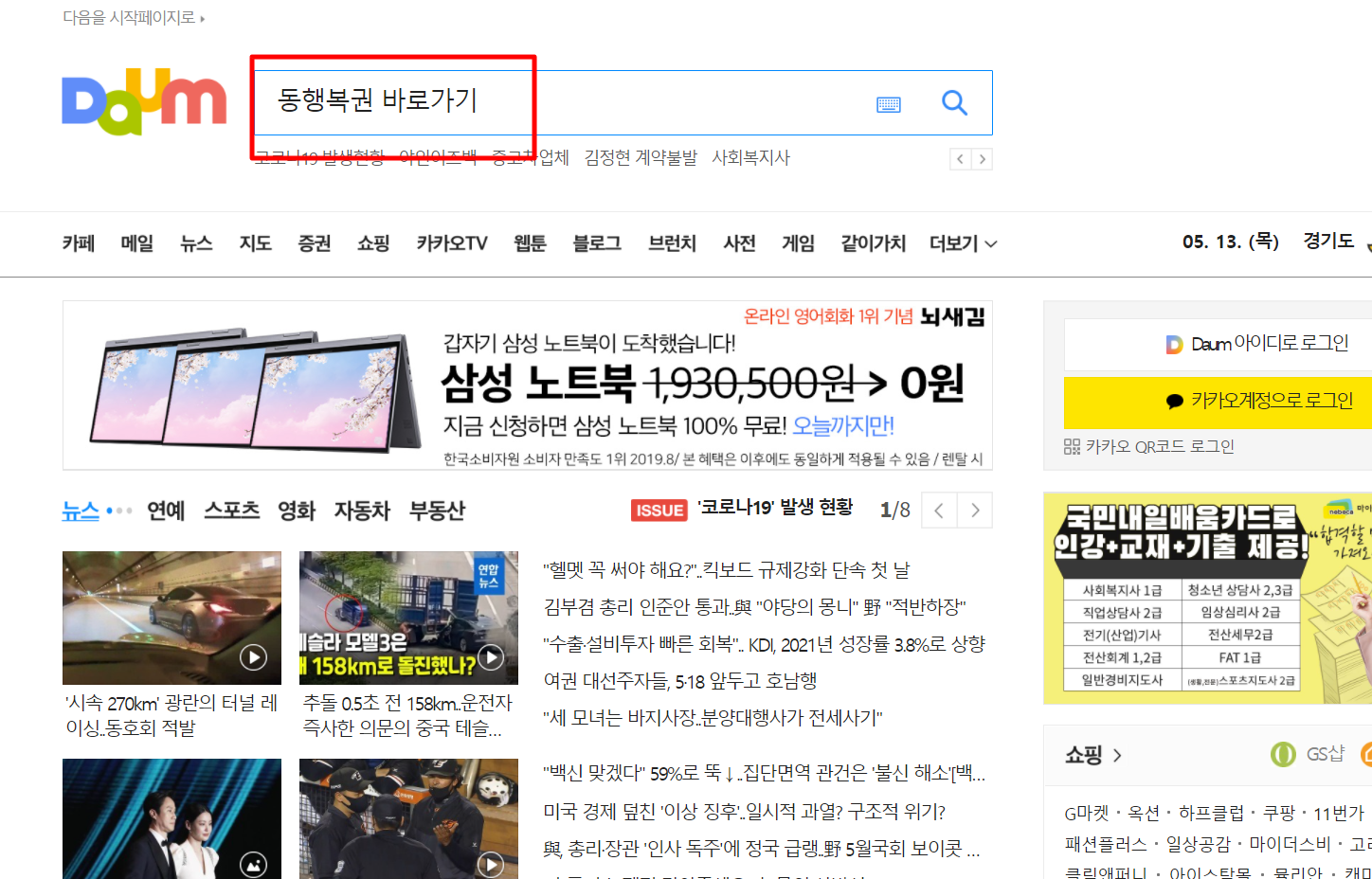
Task: Show previous trending keywords under search
Action: point(961,159)
